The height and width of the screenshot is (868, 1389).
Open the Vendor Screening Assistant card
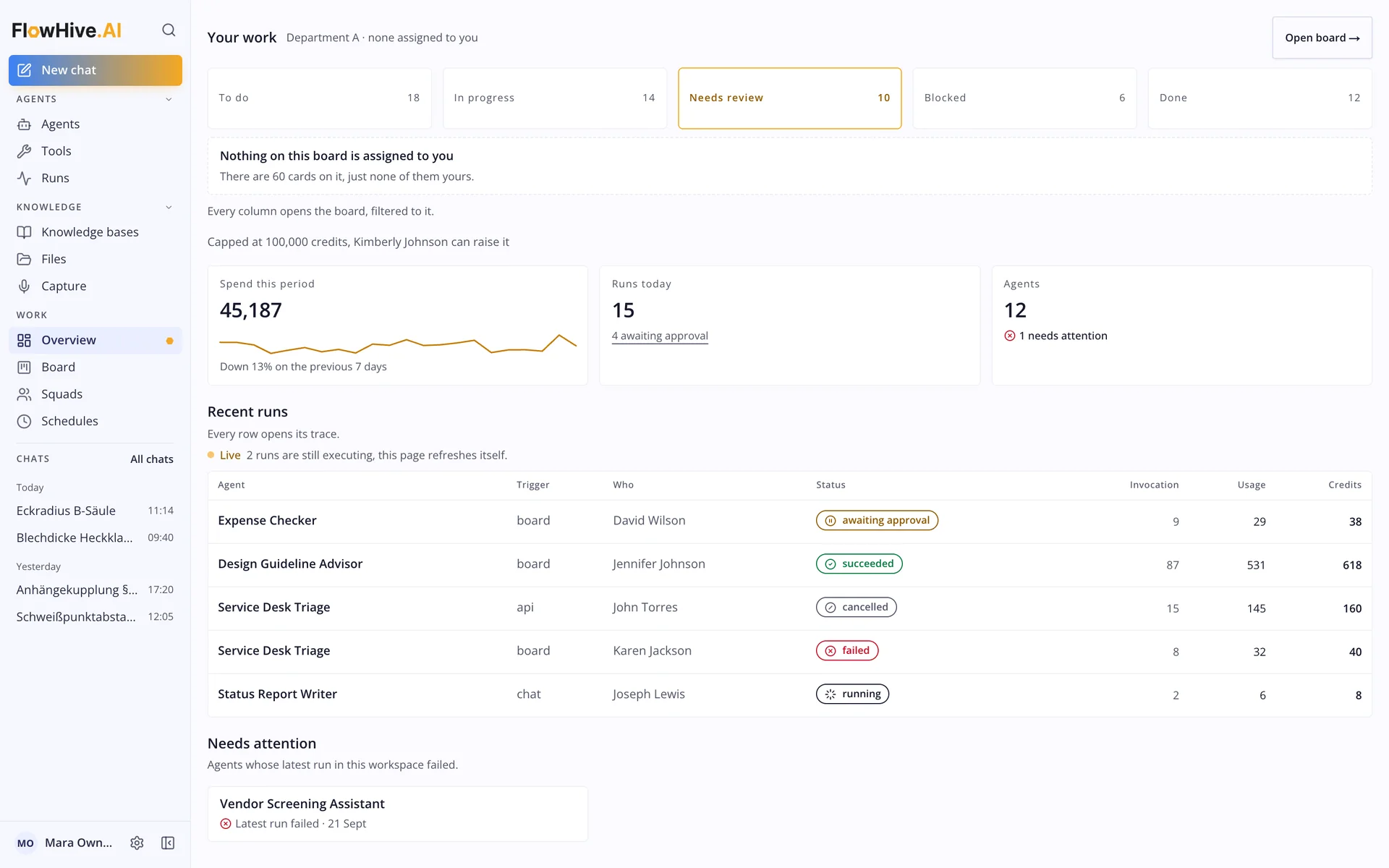(x=398, y=814)
